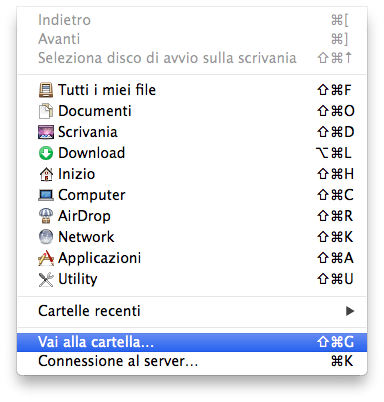Go to Inizio label
The height and width of the screenshot is (402, 384).
tap(76, 174)
